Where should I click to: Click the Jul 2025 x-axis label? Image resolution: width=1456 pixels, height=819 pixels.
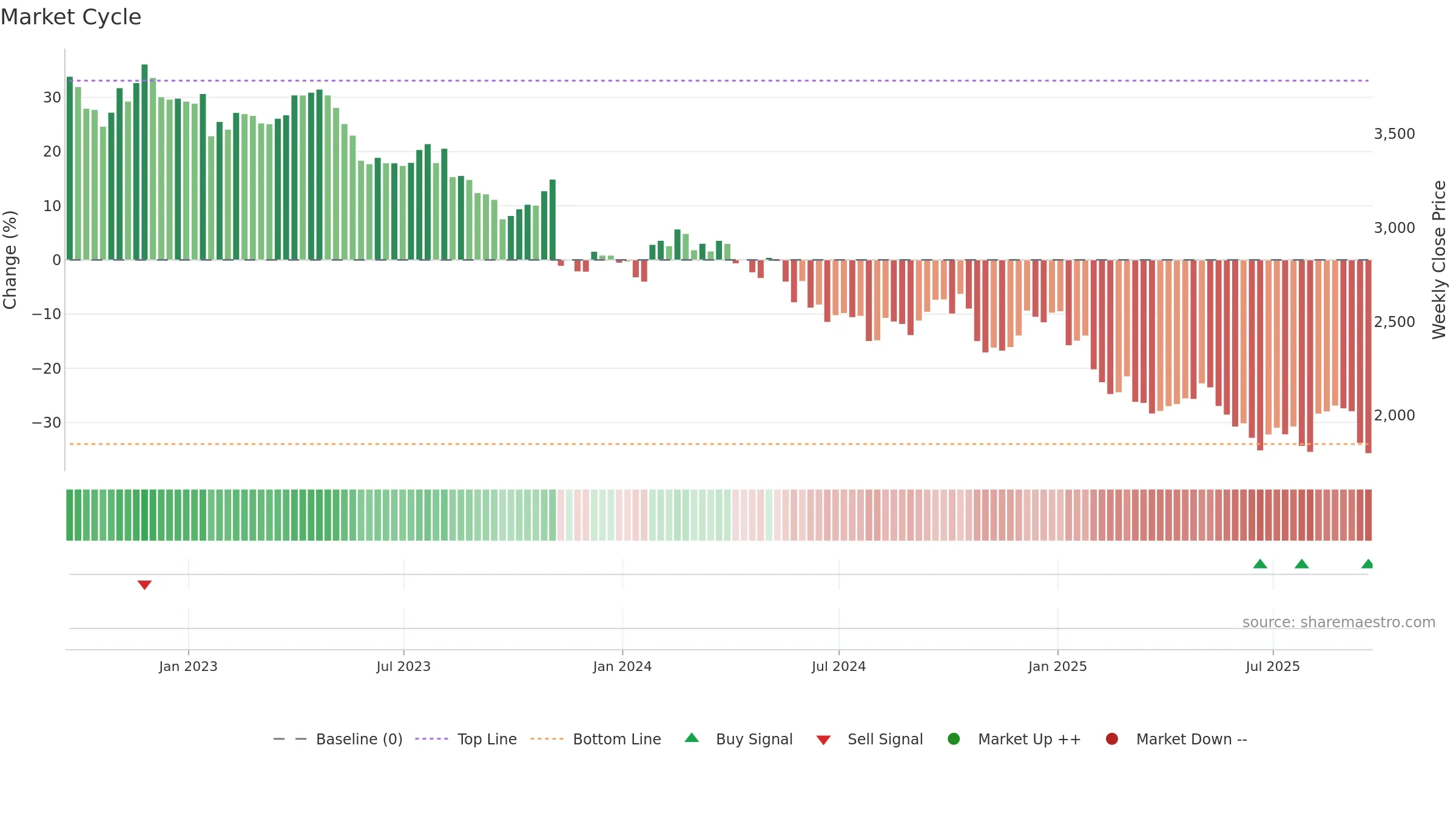point(1273,667)
